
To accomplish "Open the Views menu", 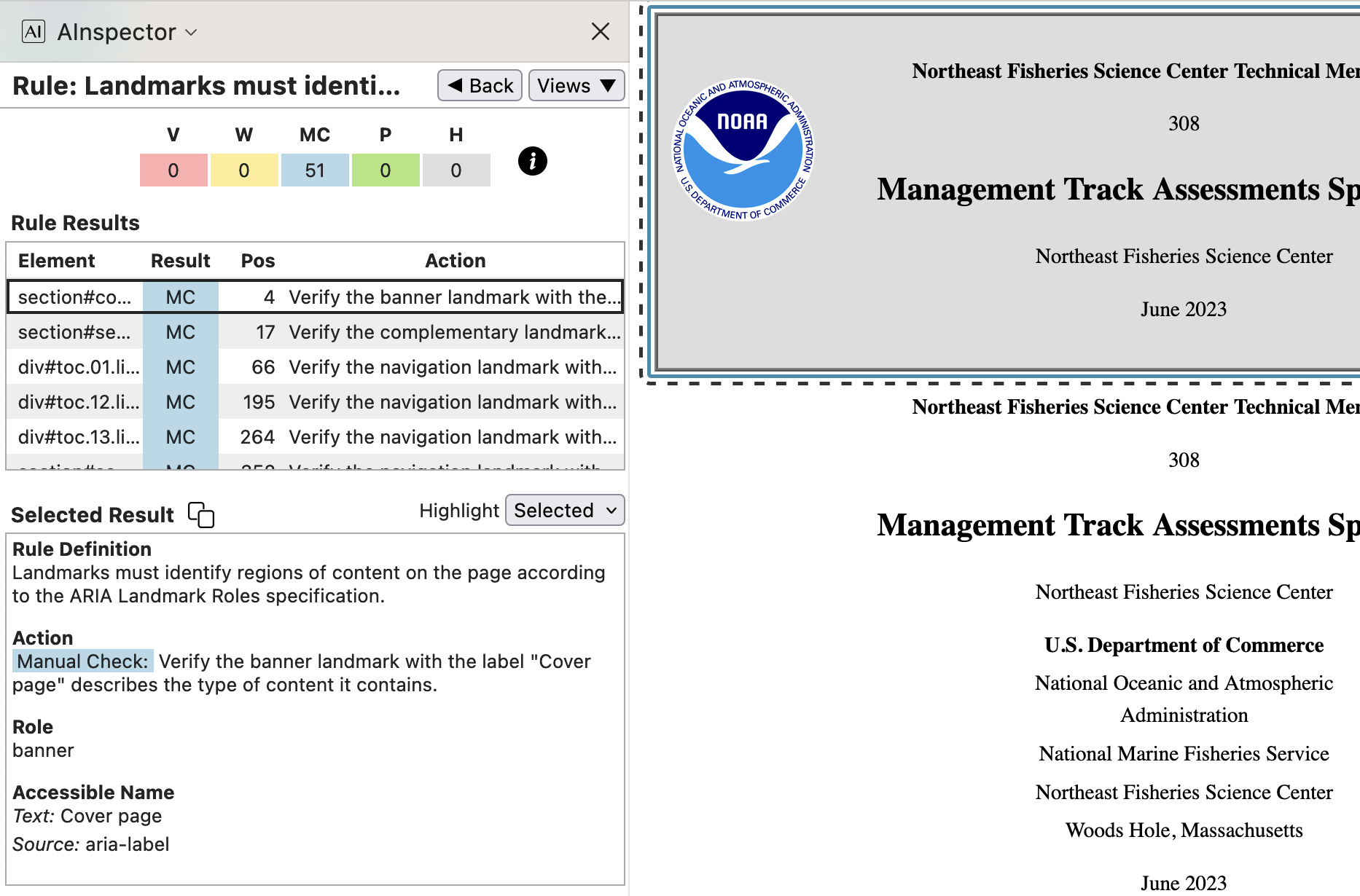I will [576, 85].
